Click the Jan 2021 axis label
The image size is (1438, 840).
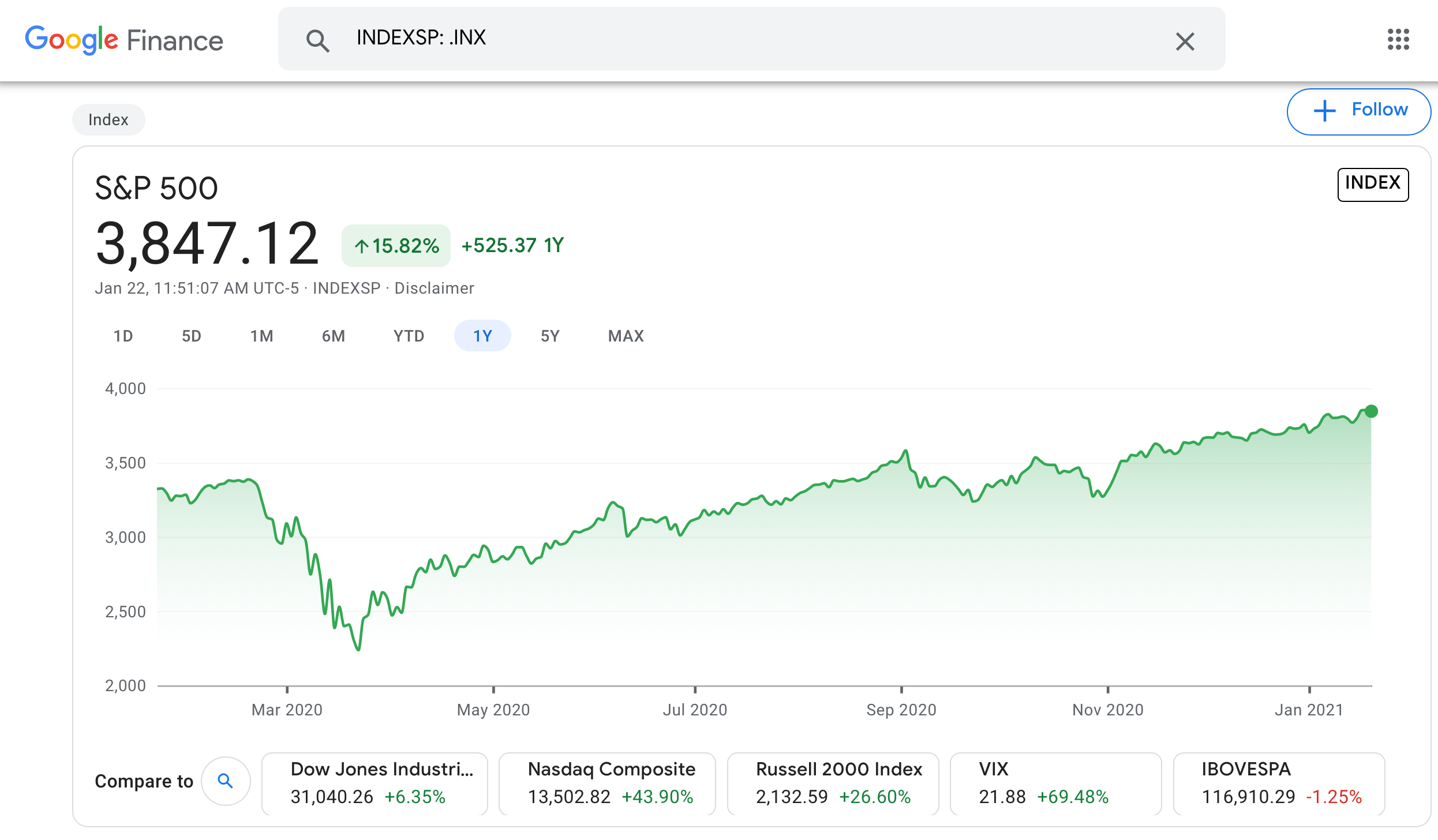pos(1309,710)
